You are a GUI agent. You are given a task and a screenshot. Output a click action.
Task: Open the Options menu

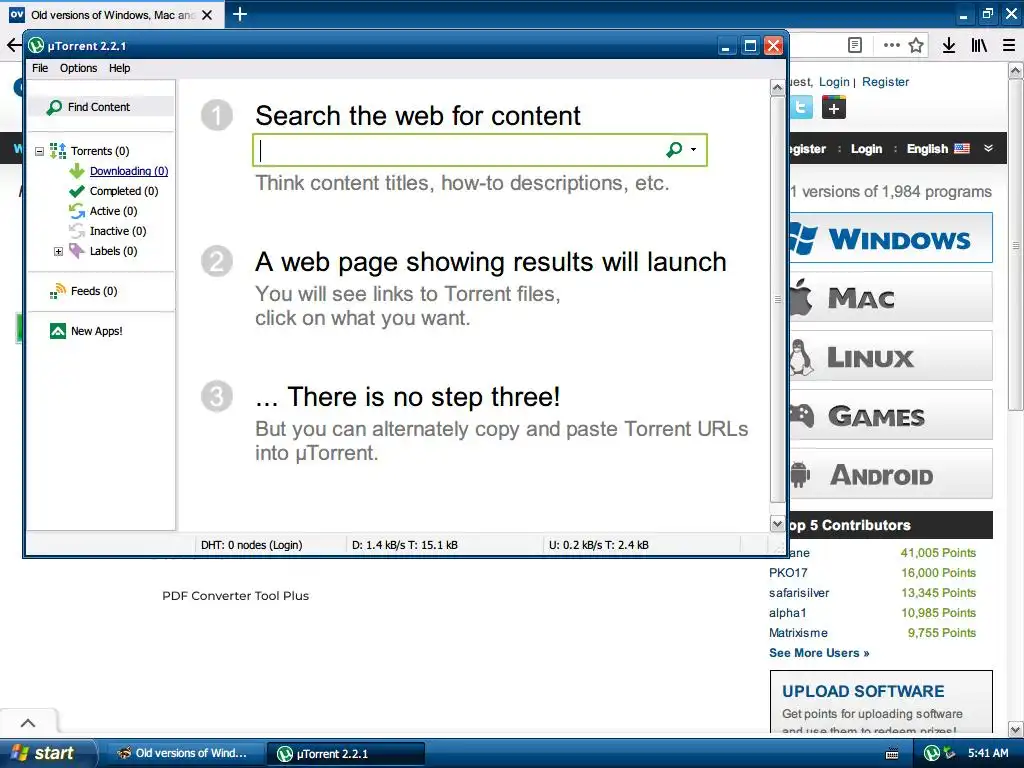pyautogui.click(x=78, y=68)
